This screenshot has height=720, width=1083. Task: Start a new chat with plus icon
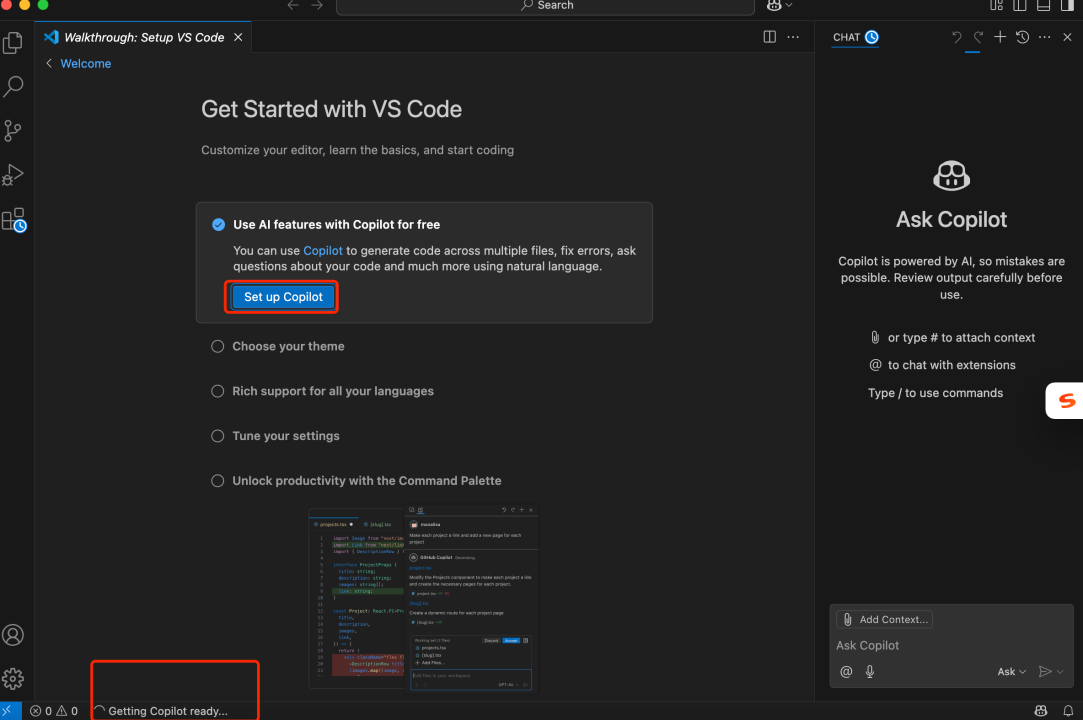click(x=1000, y=37)
